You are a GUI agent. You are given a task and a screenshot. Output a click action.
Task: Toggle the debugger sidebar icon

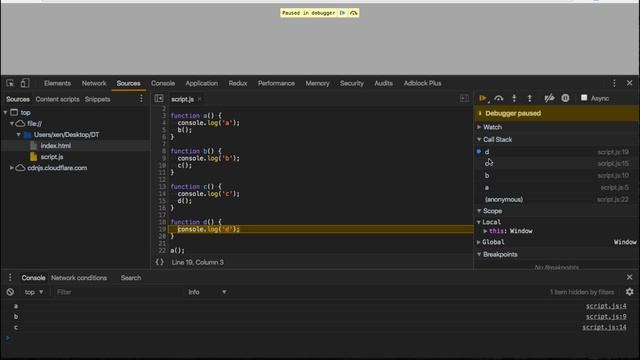[464, 98]
